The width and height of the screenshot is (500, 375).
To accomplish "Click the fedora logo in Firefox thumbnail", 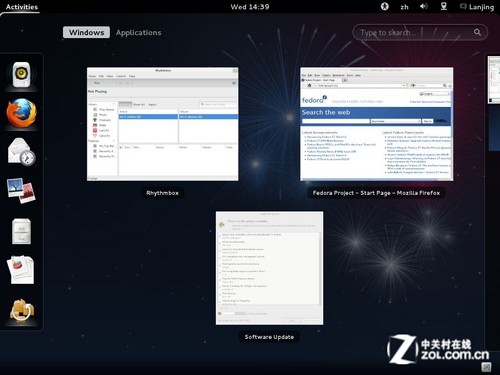I will 314,99.
